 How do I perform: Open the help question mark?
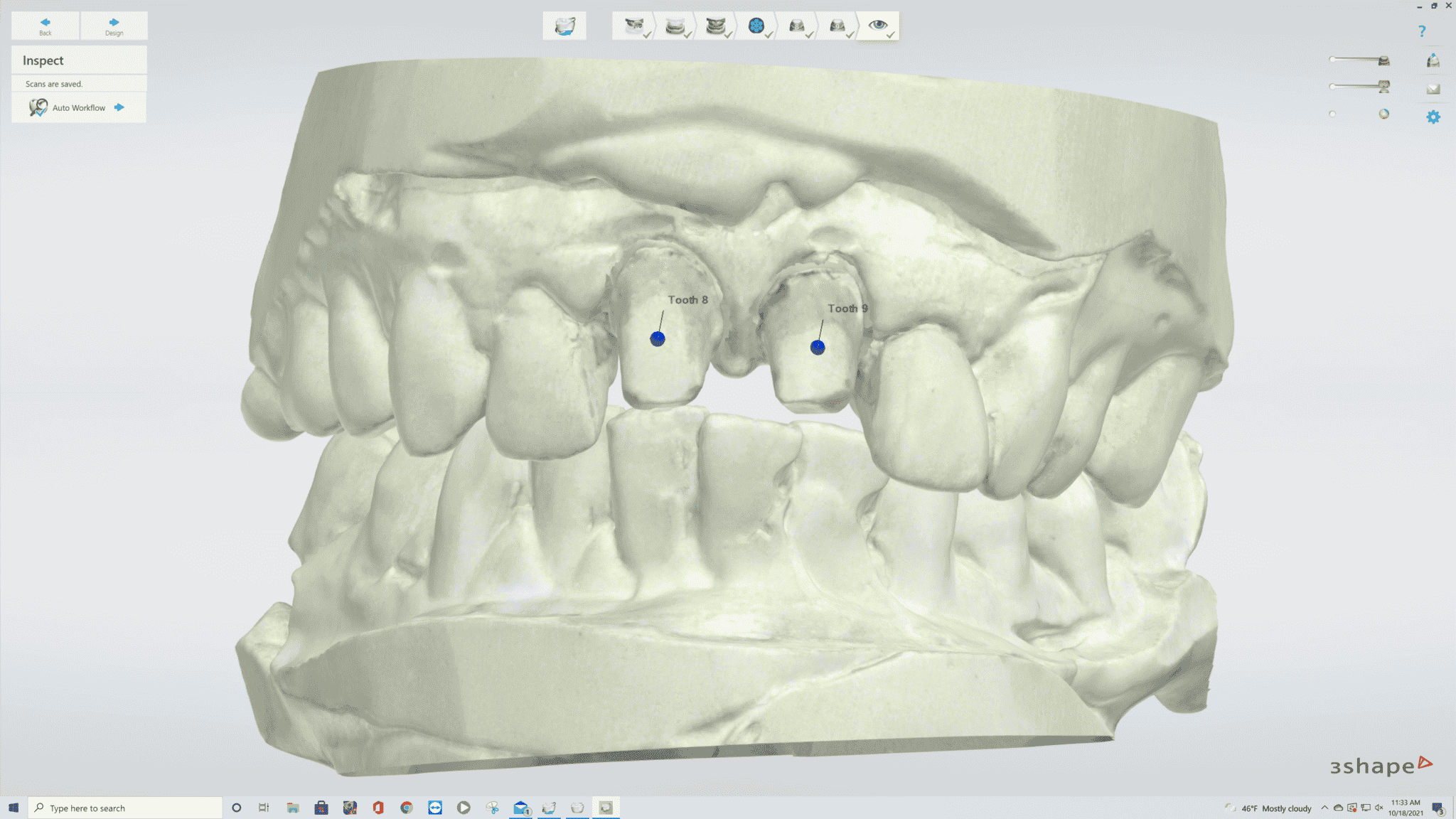(1421, 31)
